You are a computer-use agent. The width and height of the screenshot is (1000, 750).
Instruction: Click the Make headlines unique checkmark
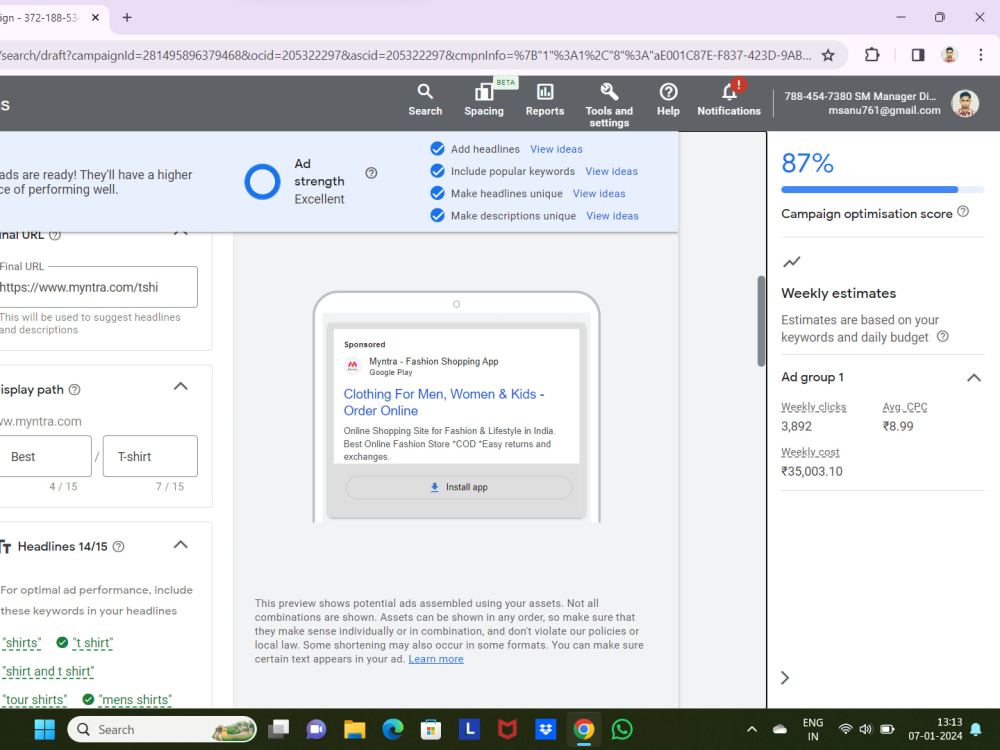click(x=438, y=193)
